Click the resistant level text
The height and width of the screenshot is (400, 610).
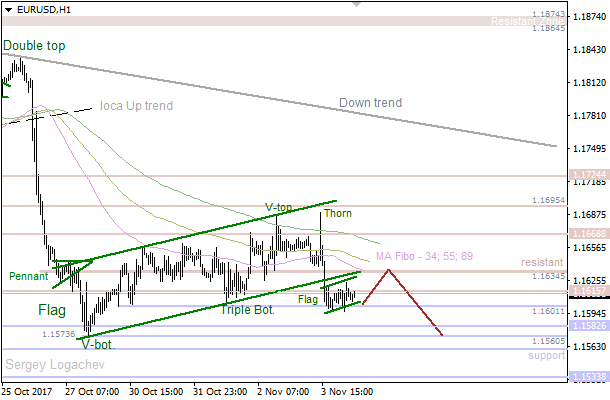(x=543, y=262)
